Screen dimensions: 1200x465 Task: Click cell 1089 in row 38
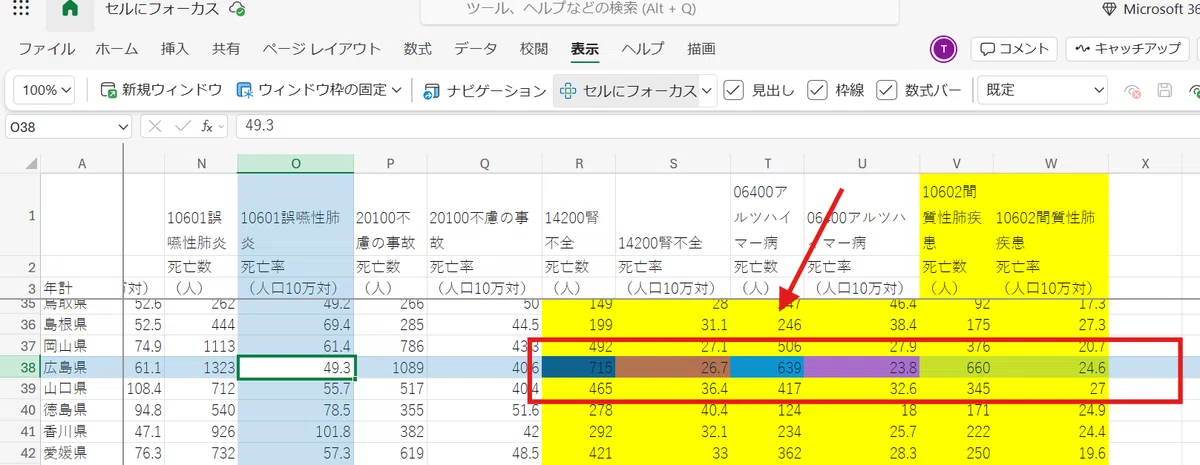pyautogui.click(x=390, y=368)
